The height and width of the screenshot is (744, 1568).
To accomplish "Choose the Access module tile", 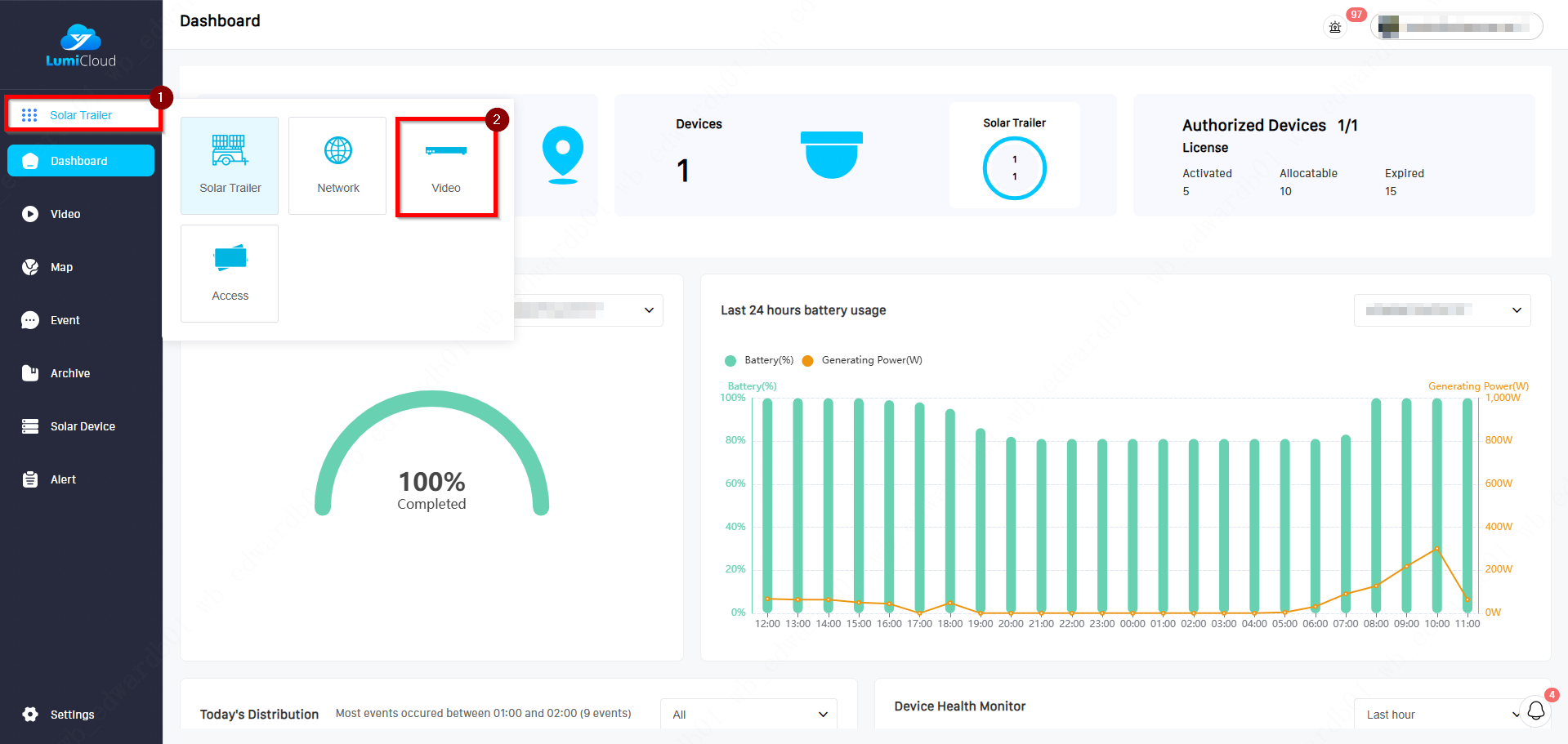I will (230, 274).
